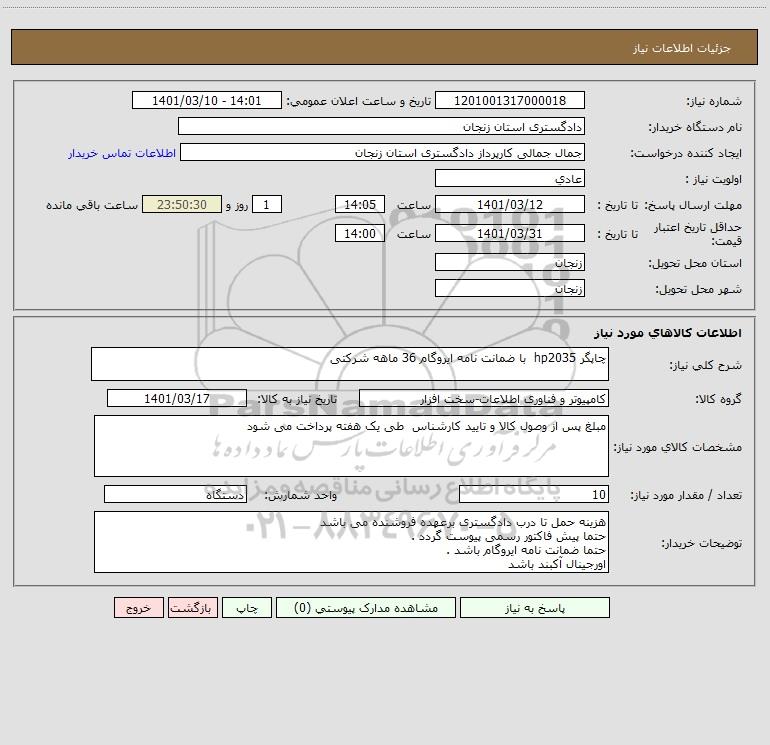This screenshot has width=770, height=745.
Task: Click the پاسخ به نیاز button
Action: coord(535,607)
